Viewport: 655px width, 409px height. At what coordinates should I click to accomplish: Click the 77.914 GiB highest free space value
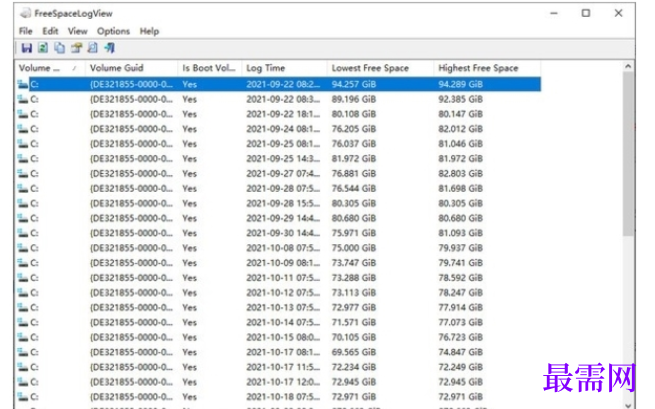point(460,307)
